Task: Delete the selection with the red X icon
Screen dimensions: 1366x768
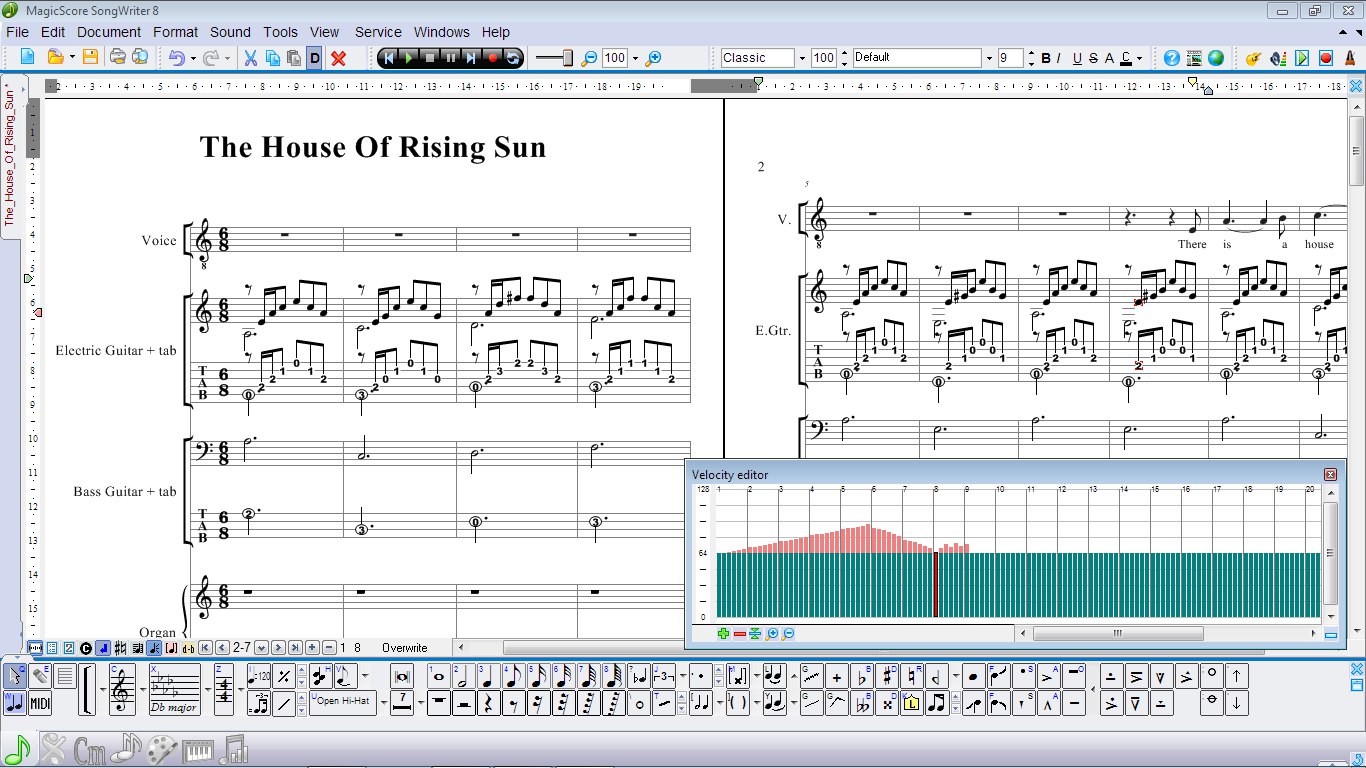Action: [x=338, y=58]
